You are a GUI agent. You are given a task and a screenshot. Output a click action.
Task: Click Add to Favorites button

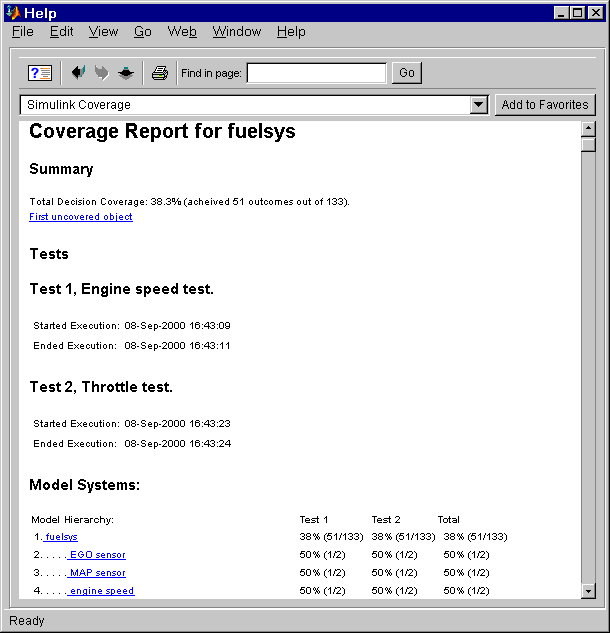click(x=545, y=105)
